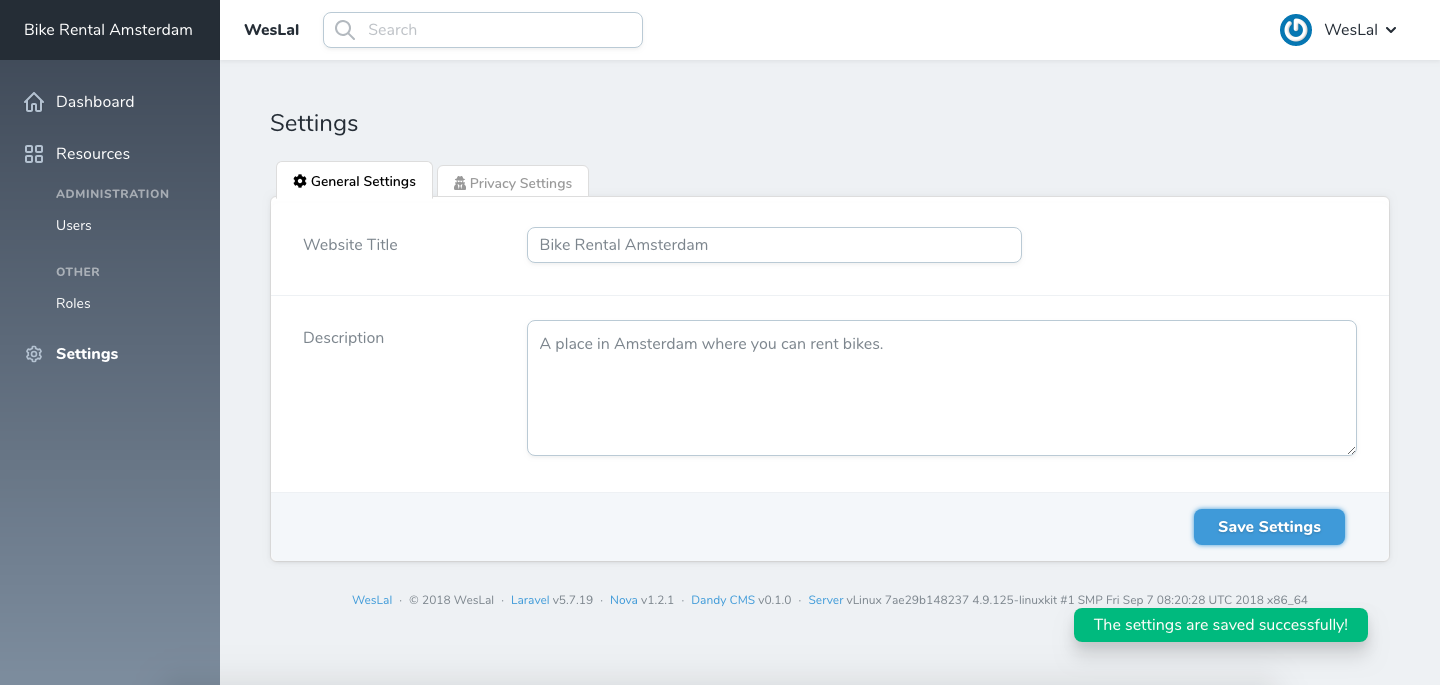Click the Website Title input field
The width and height of the screenshot is (1440, 685).
click(x=774, y=245)
